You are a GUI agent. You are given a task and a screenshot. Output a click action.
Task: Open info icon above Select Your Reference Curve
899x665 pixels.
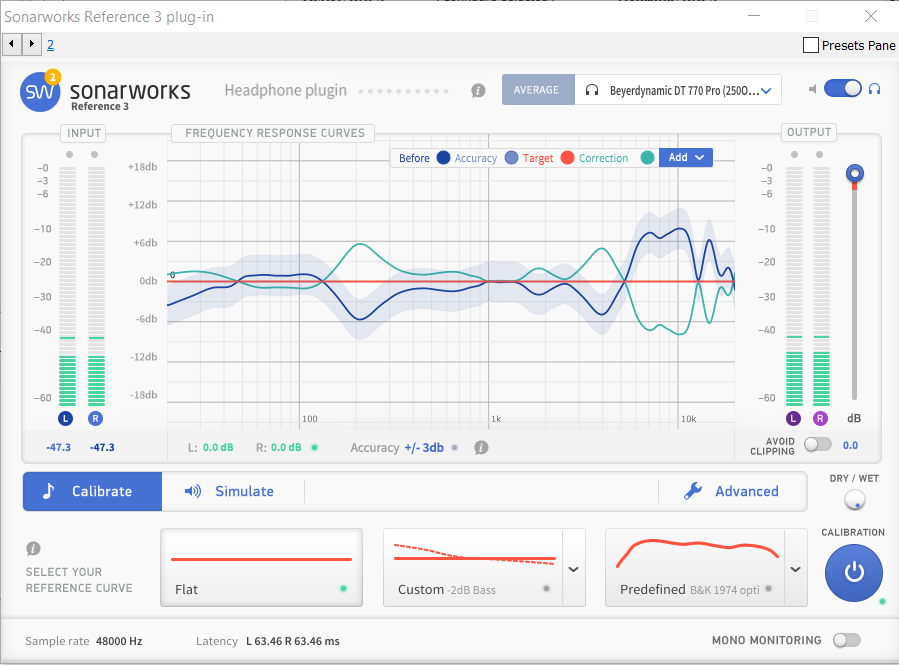[x=33, y=549]
